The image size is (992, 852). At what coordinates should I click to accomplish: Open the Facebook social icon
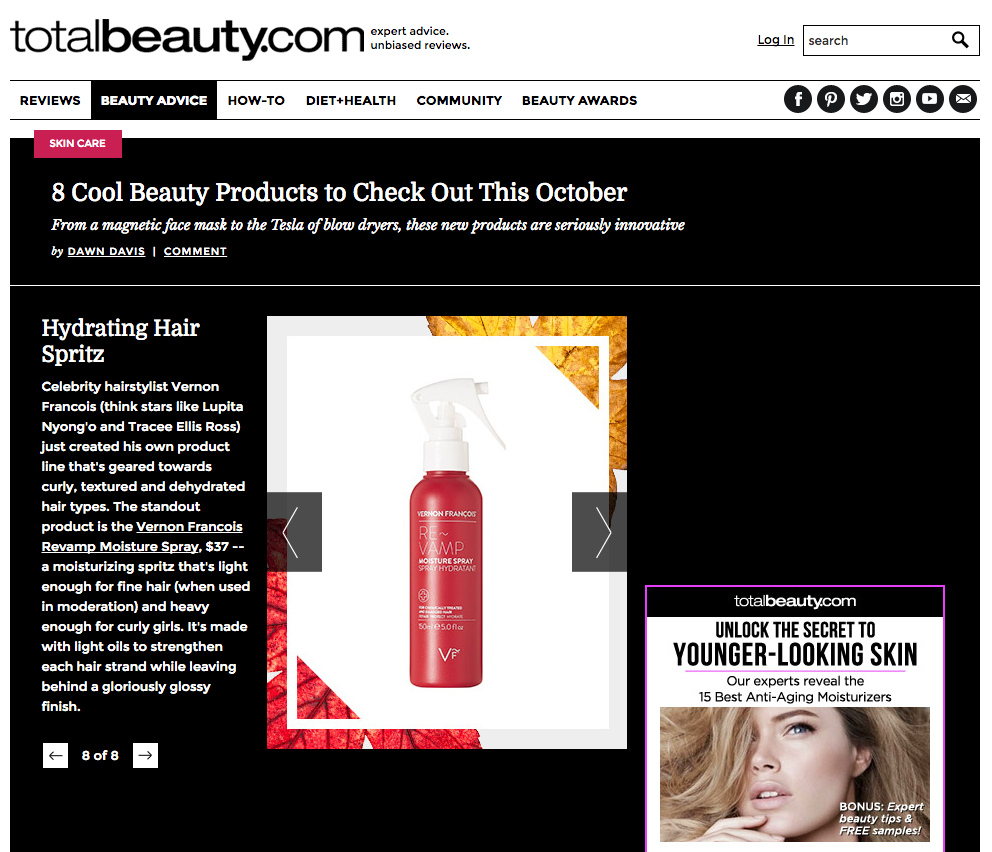click(798, 99)
